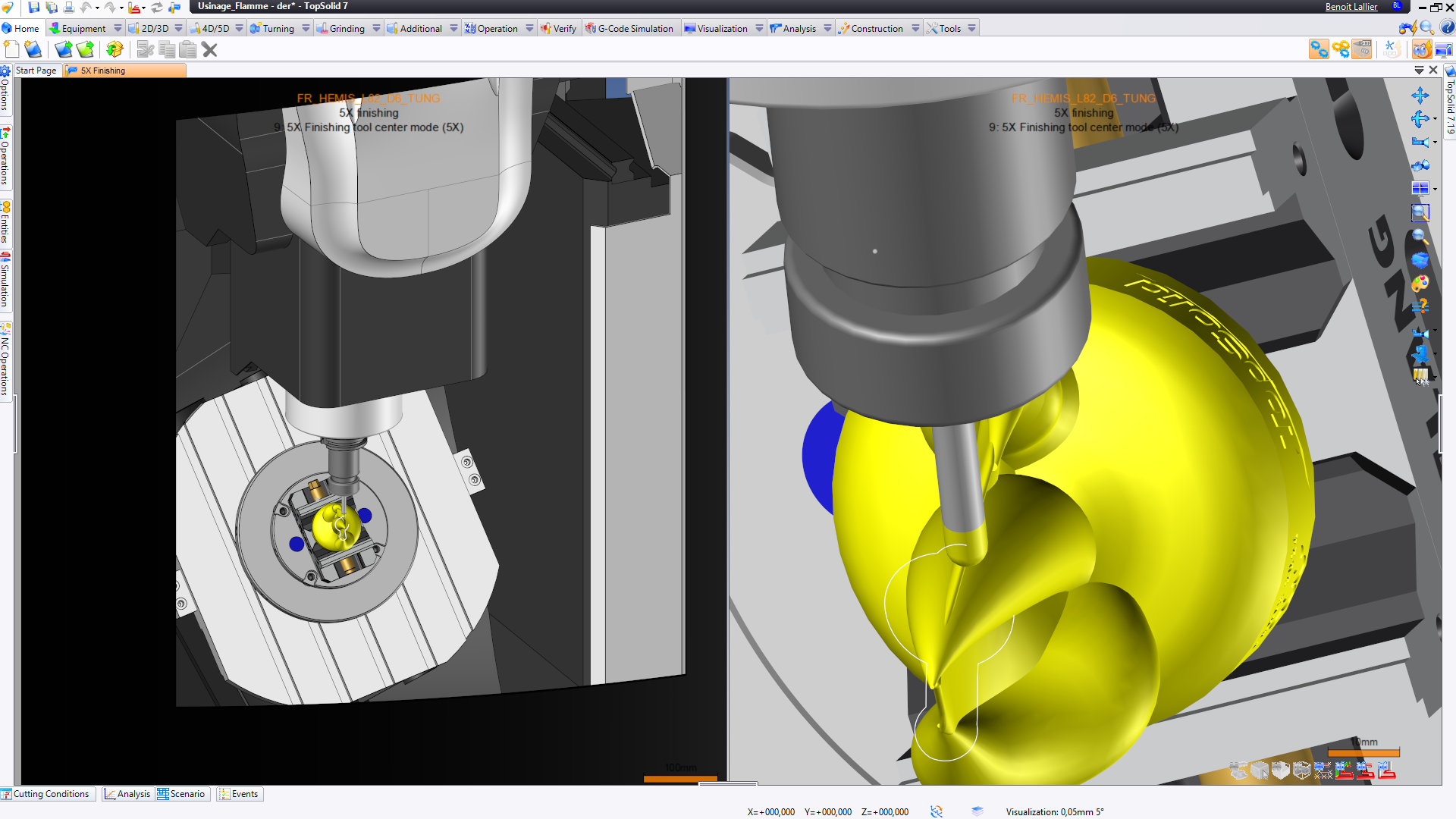This screenshot has width=1456, height=819.
Task: Click the X=+000,000 coordinate field
Action: coord(771,811)
